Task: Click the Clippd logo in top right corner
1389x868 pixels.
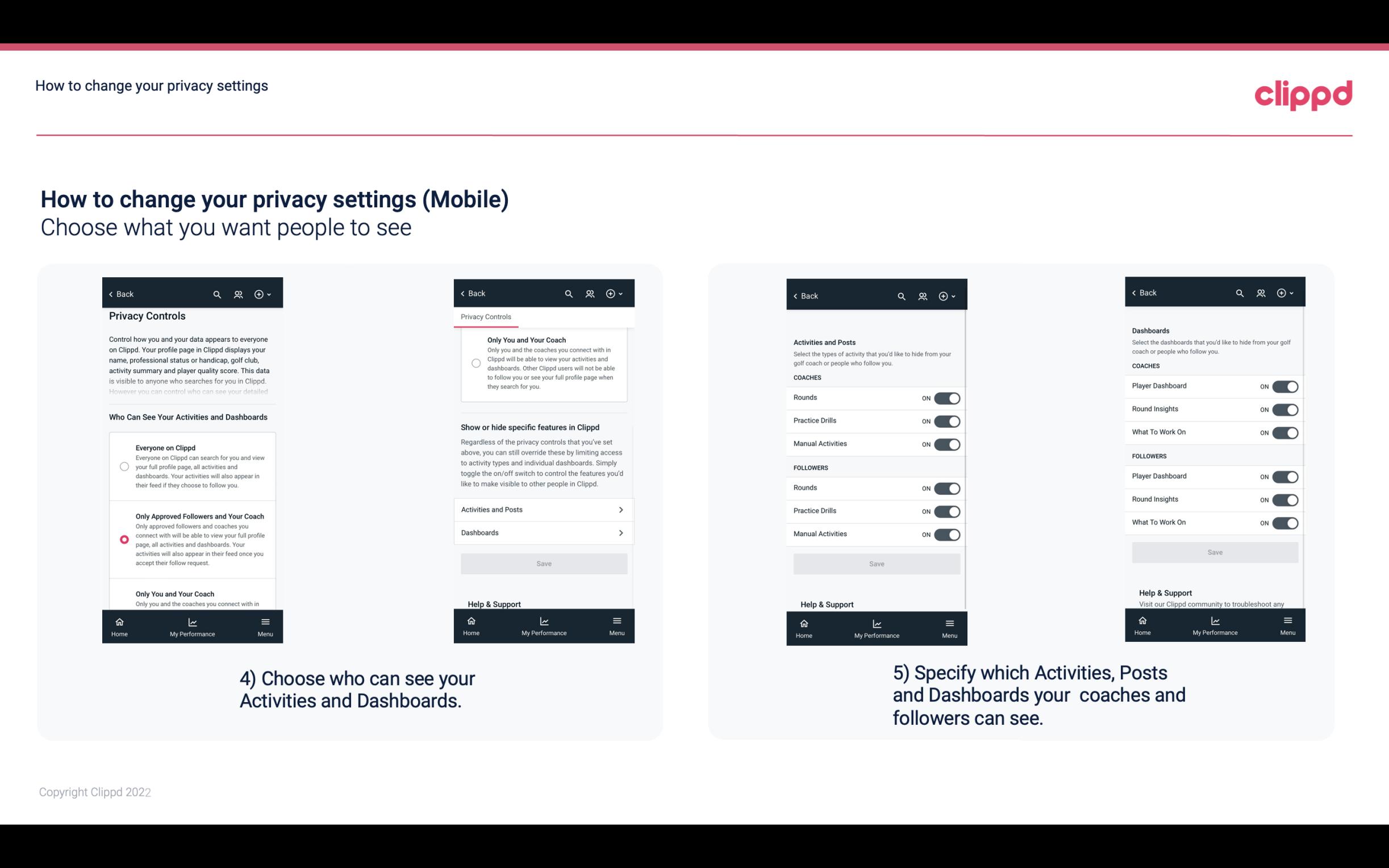Action: click(x=1303, y=94)
